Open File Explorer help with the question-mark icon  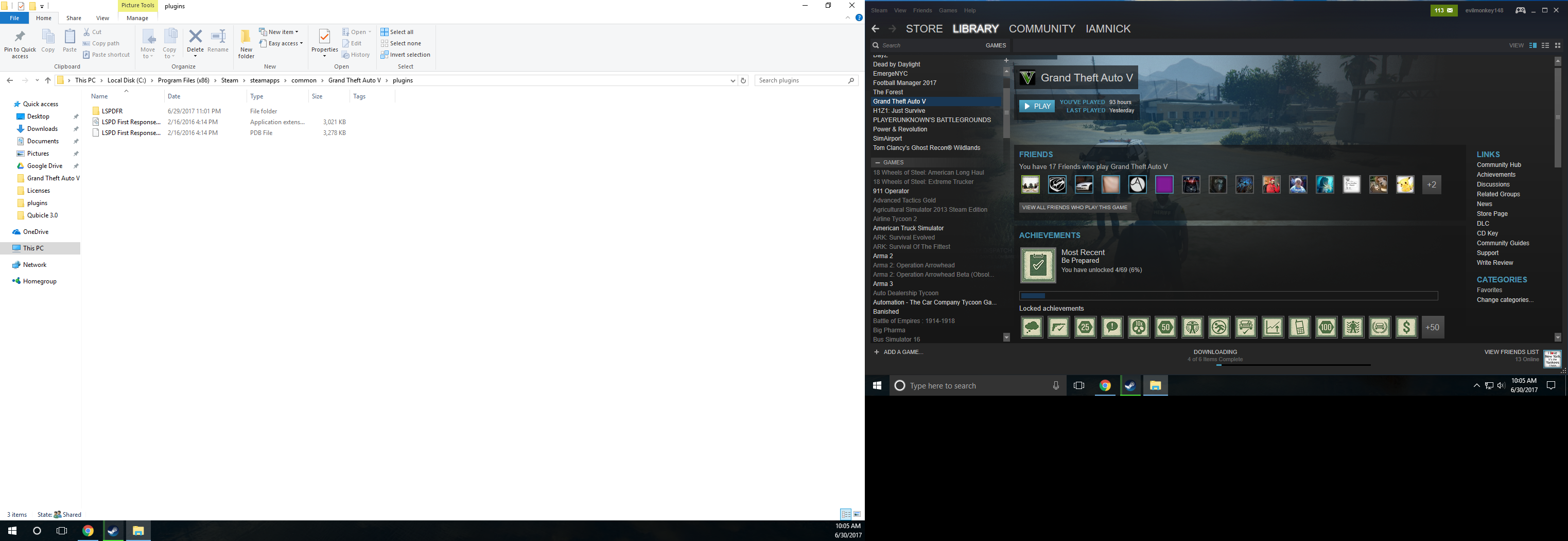859,18
